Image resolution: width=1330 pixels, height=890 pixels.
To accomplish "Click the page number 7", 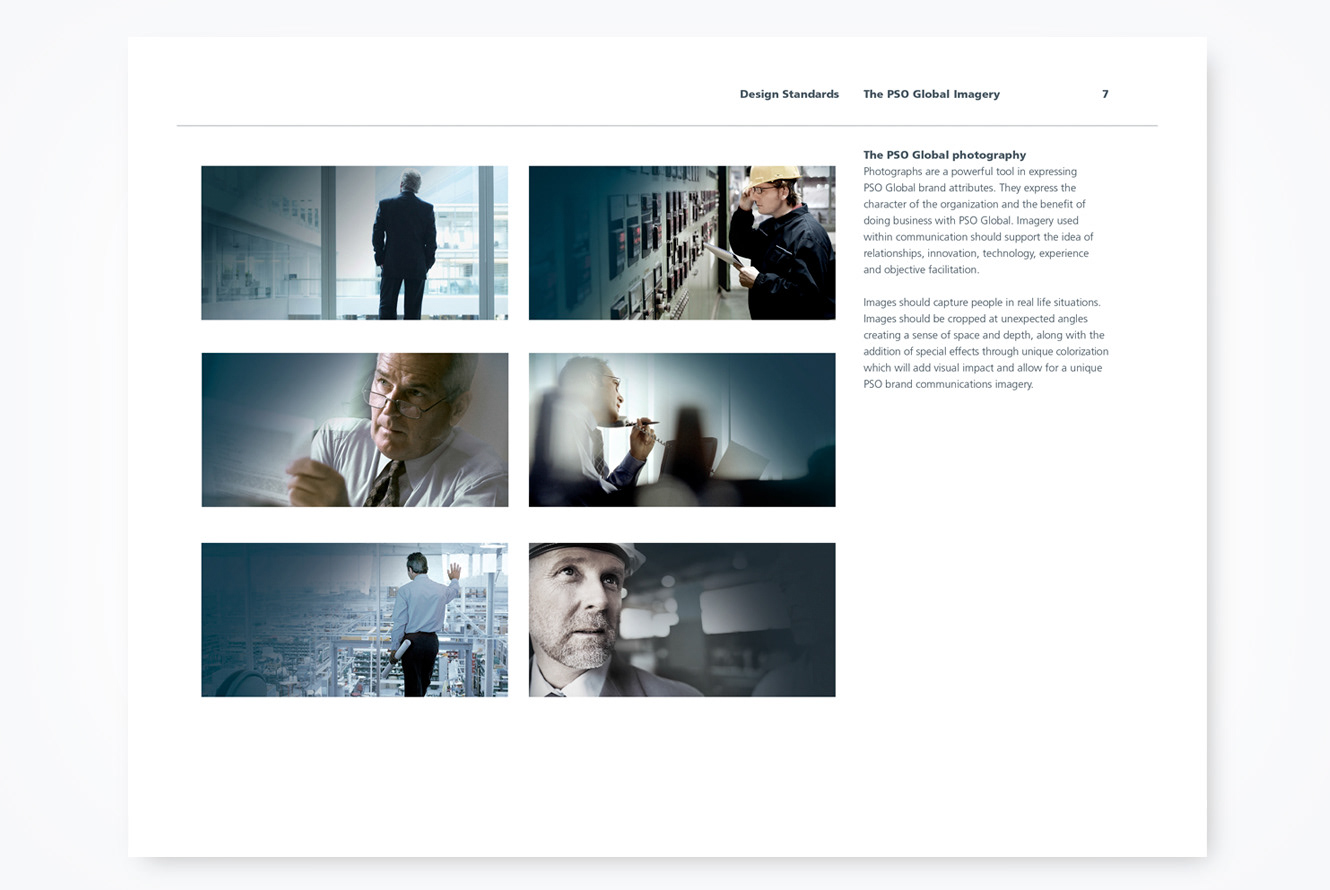I will coord(1105,94).
